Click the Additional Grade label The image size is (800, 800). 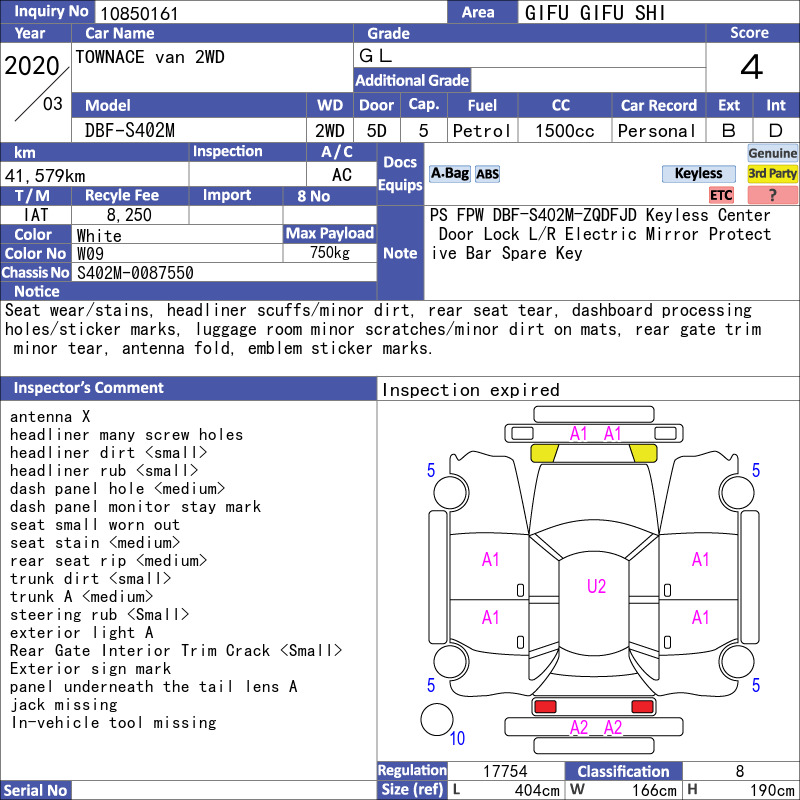point(412,80)
